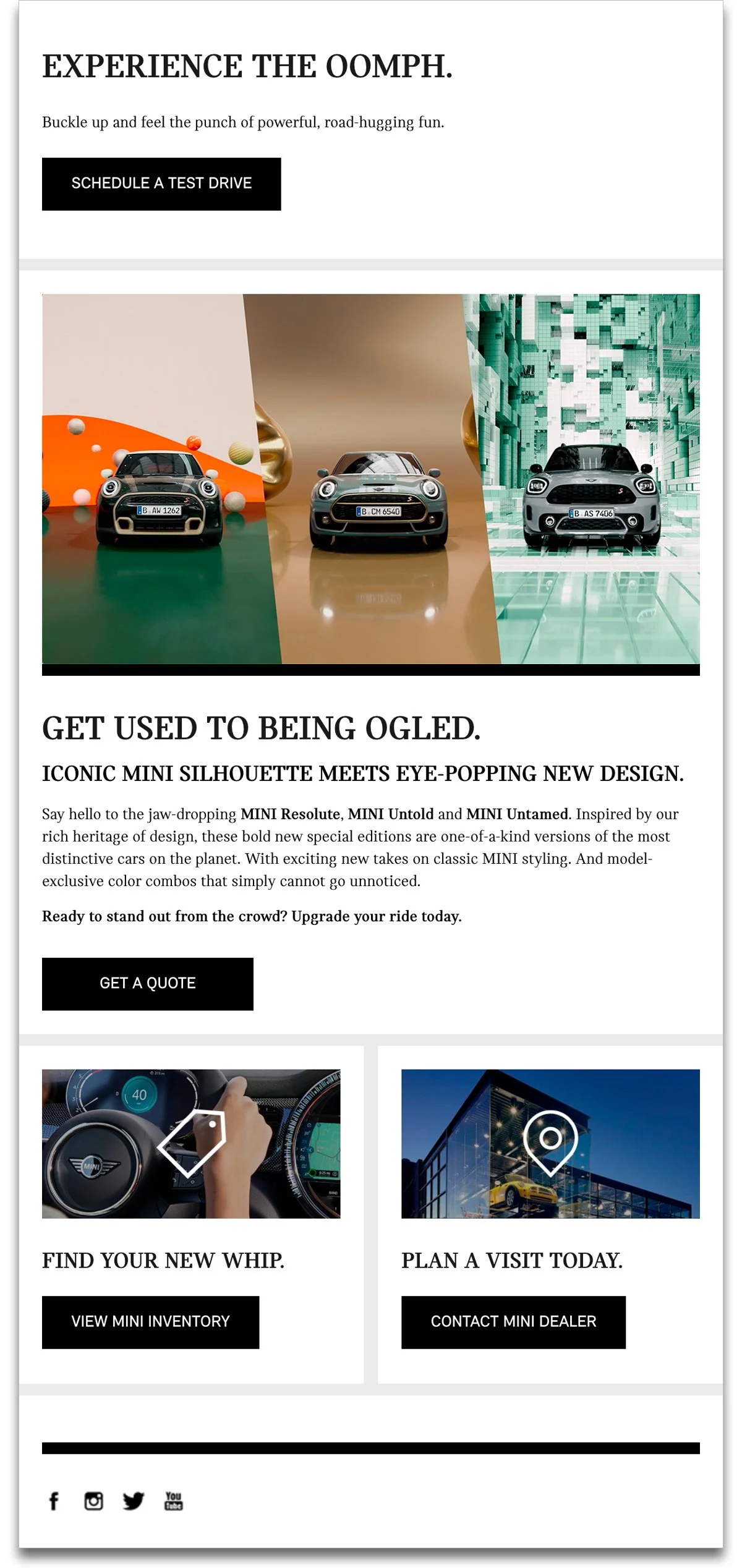Open the Instagram social icon
The width and height of the screenshot is (742, 1568).
[93, 1501]
